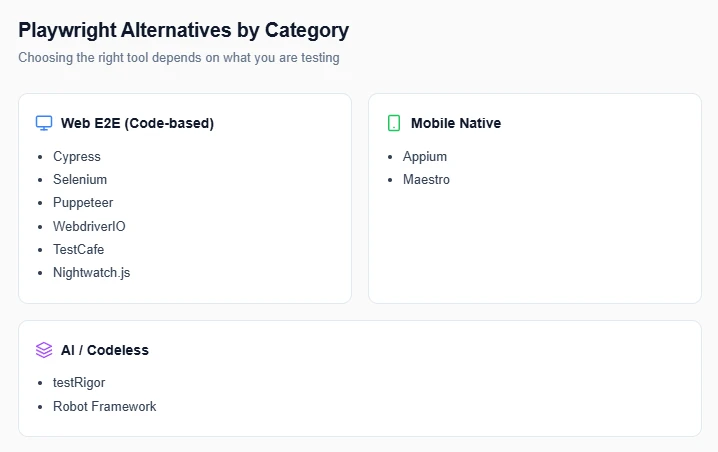Click the purple layers icon beside AI / Codeless
Screen dimensions: 718x452
point(44,350)
